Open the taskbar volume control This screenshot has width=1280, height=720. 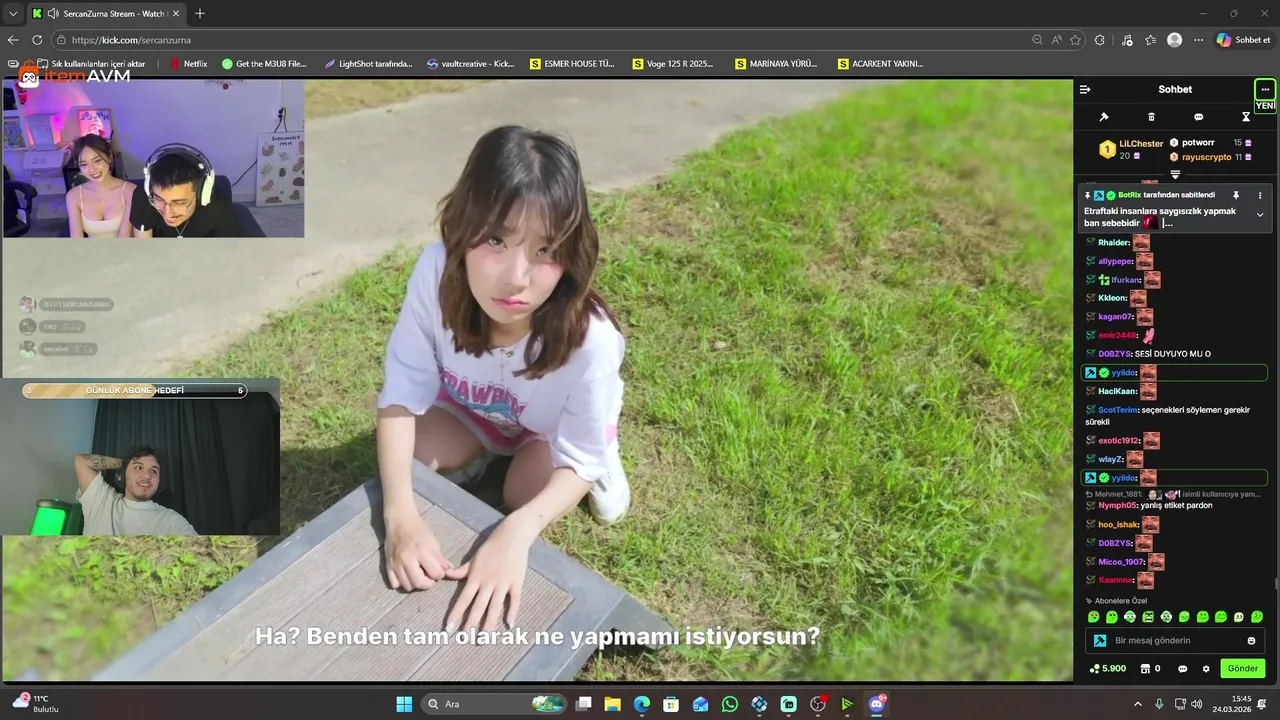pos(1196,704)
